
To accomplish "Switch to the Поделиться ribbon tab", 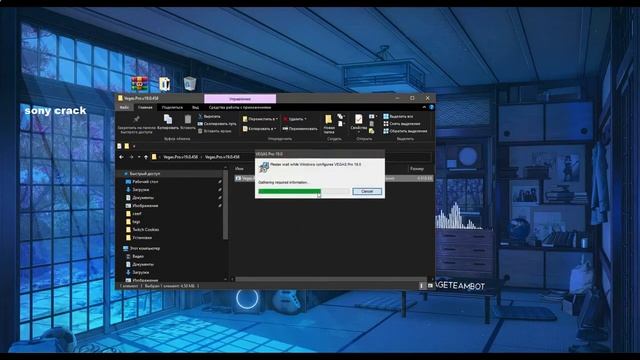I will click(172, 107).
